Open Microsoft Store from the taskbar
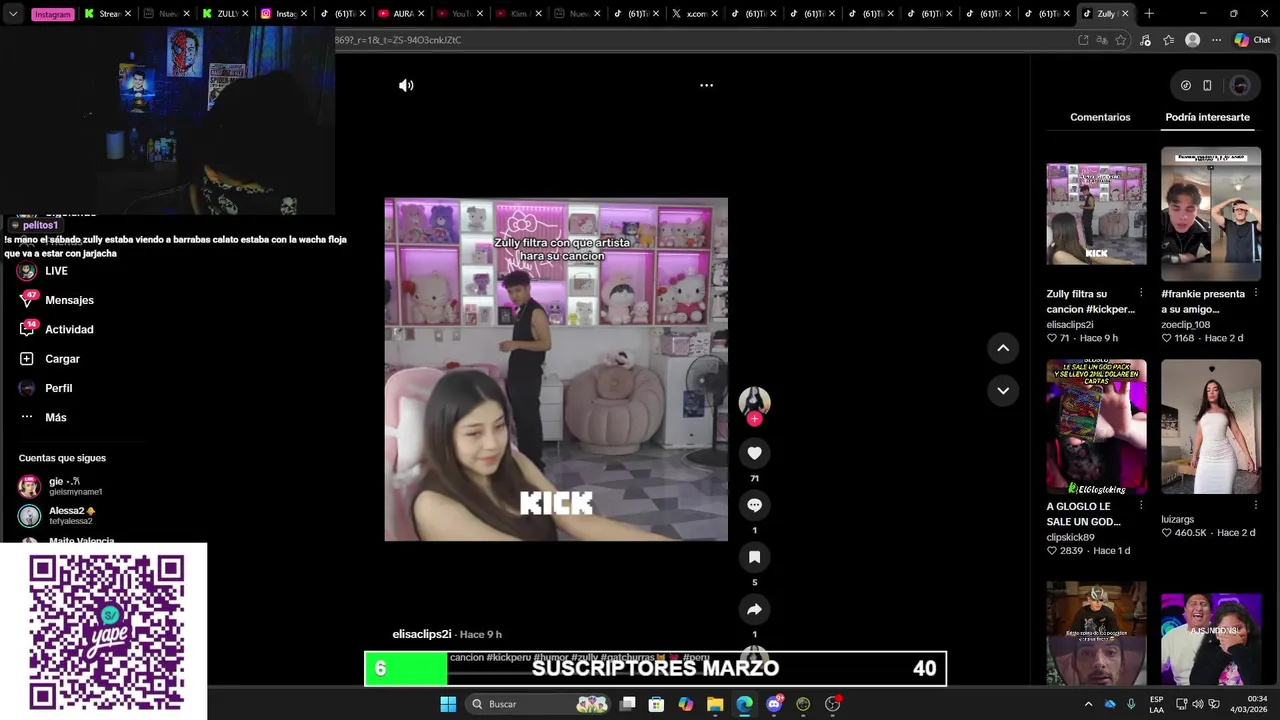The height and width of the screenshot is (720, 1280). [x=656, y=704]
